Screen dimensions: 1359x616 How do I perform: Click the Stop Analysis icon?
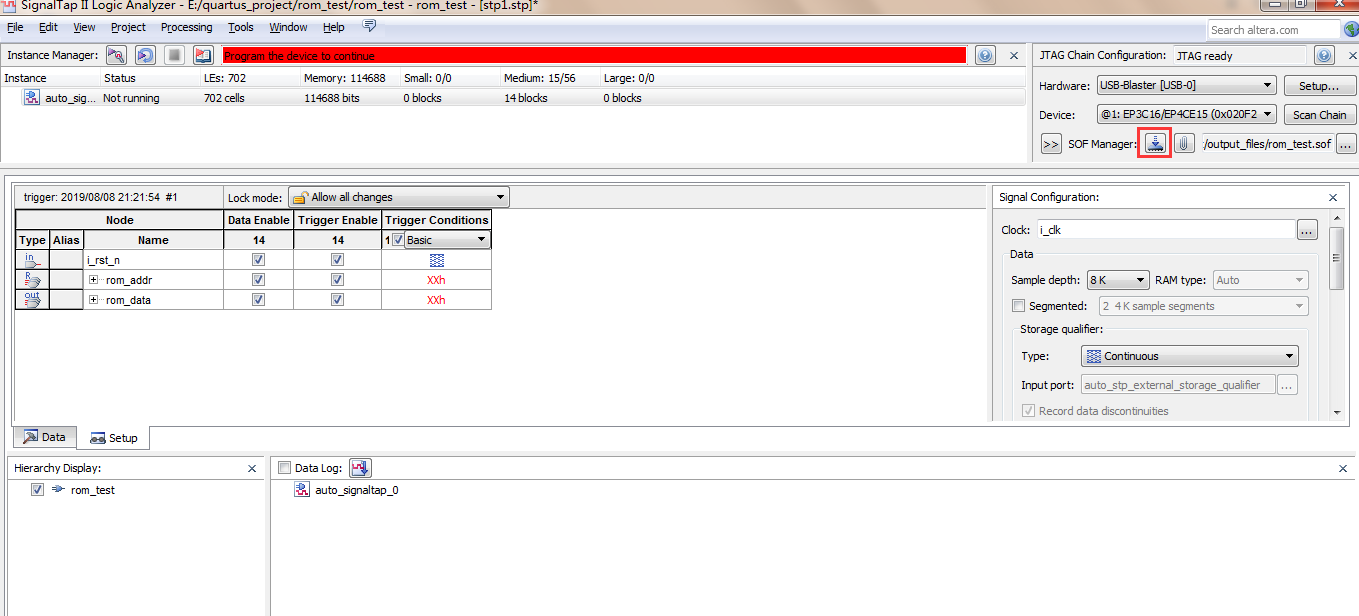pyautogui.click(x=174, y=56)
